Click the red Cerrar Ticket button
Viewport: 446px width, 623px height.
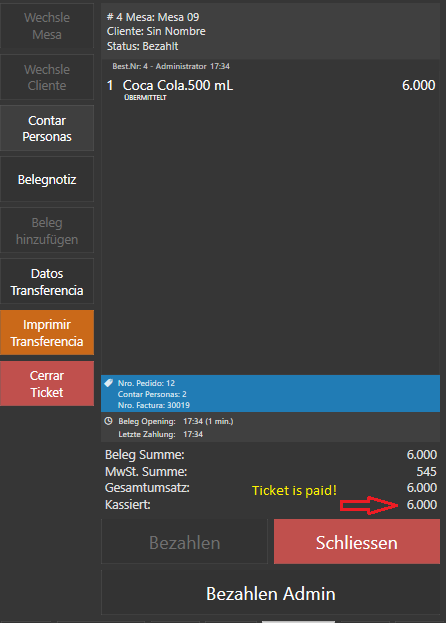(x=47, y=383)
